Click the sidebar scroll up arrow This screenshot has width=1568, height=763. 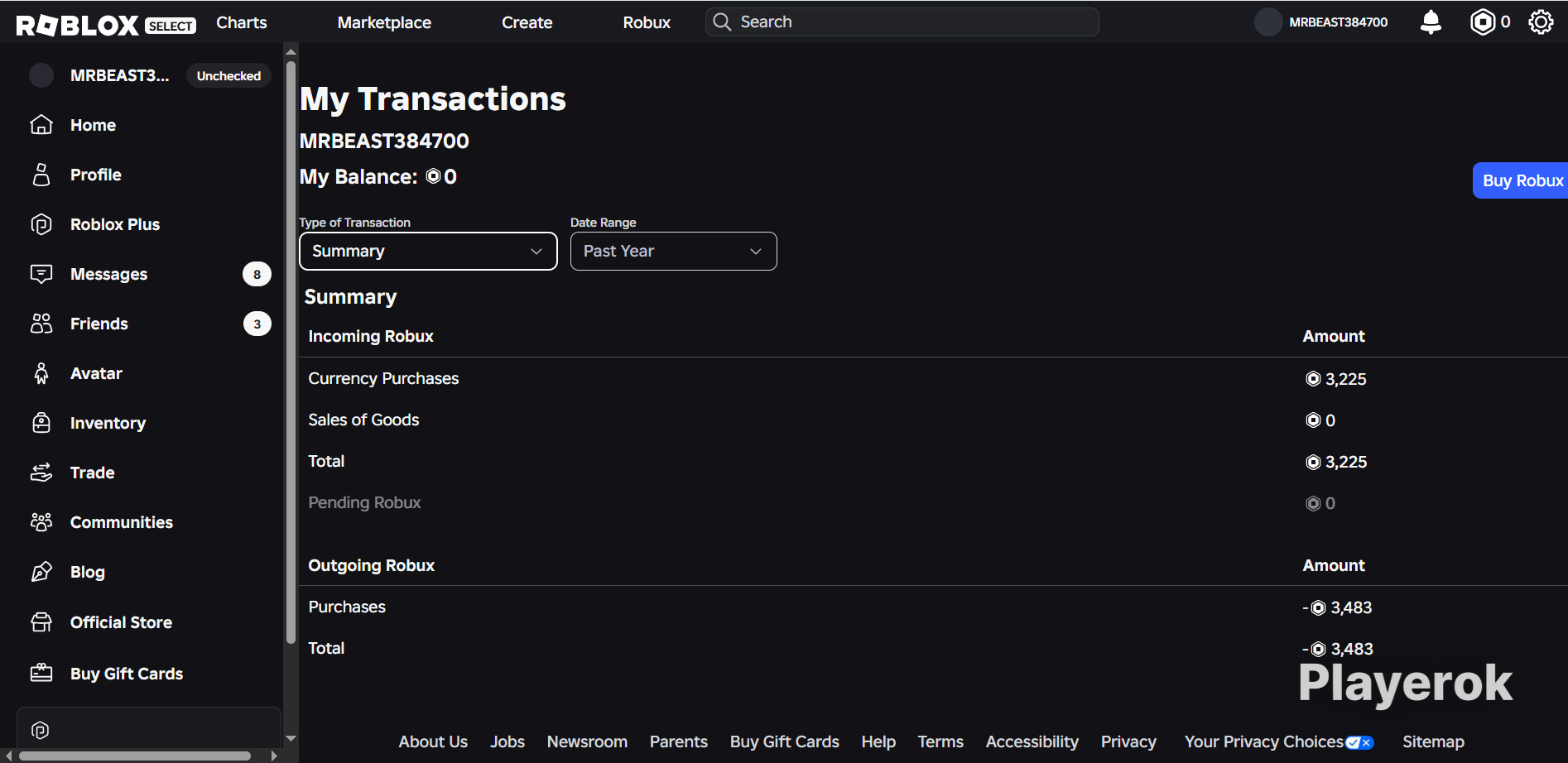click(291, 51)
